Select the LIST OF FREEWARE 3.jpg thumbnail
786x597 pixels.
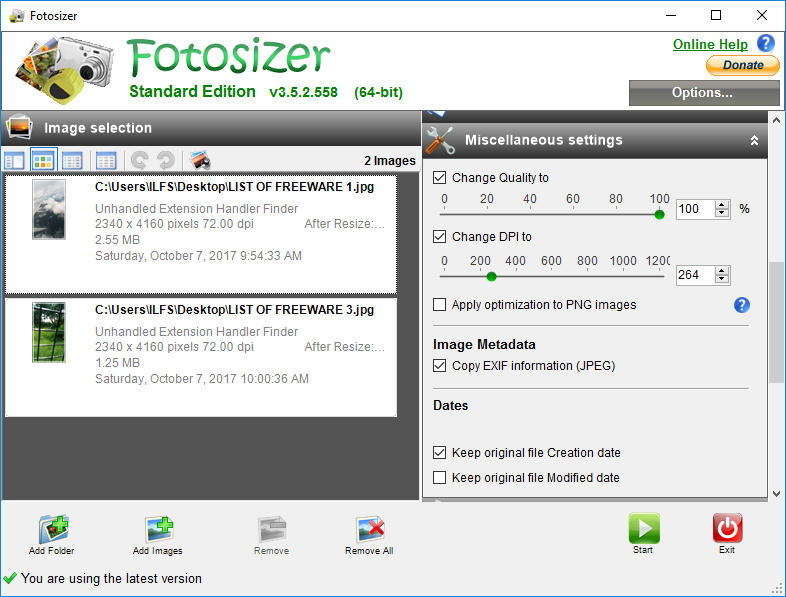coord(49,332)
